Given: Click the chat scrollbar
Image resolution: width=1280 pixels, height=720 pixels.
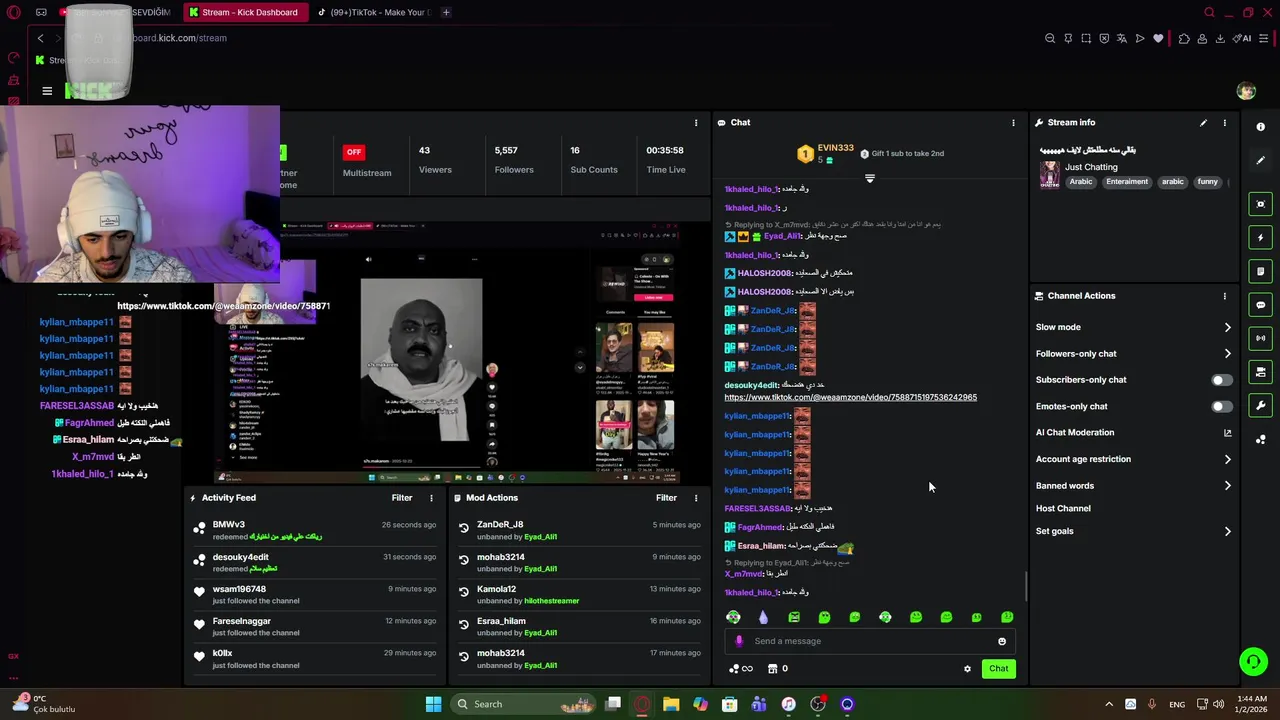Looking at the screenshot, I should 1026,585.
